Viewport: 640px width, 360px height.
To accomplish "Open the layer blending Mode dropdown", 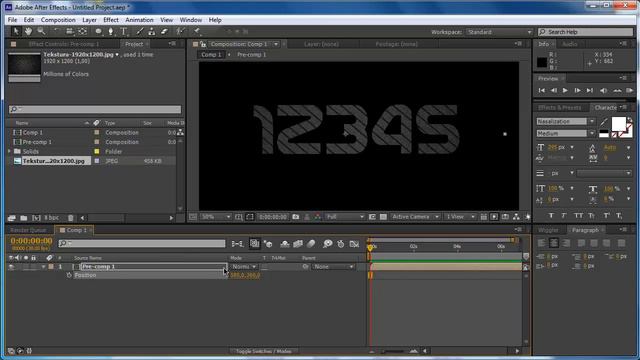I will (244, 267).
